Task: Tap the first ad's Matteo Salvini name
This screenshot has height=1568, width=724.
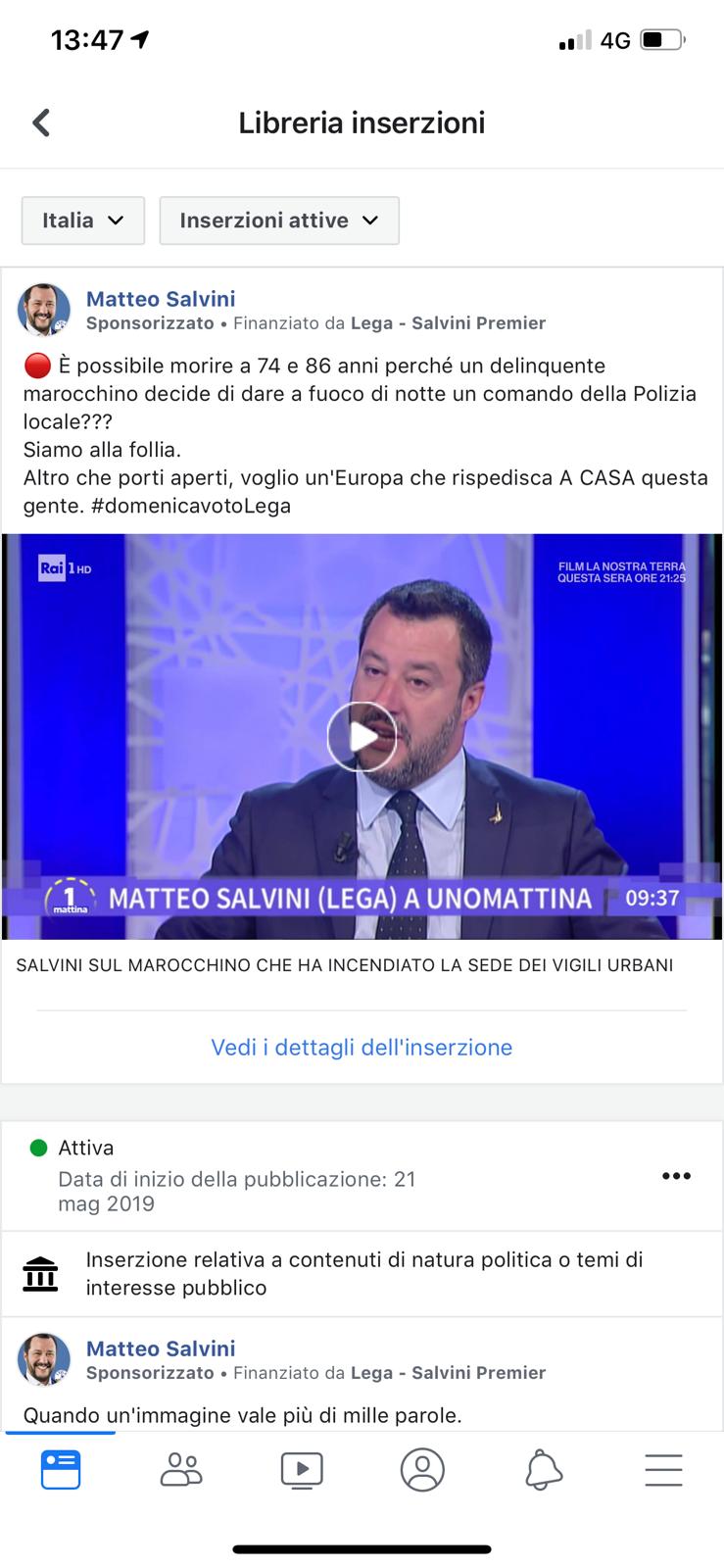Action: pos(161,299)
